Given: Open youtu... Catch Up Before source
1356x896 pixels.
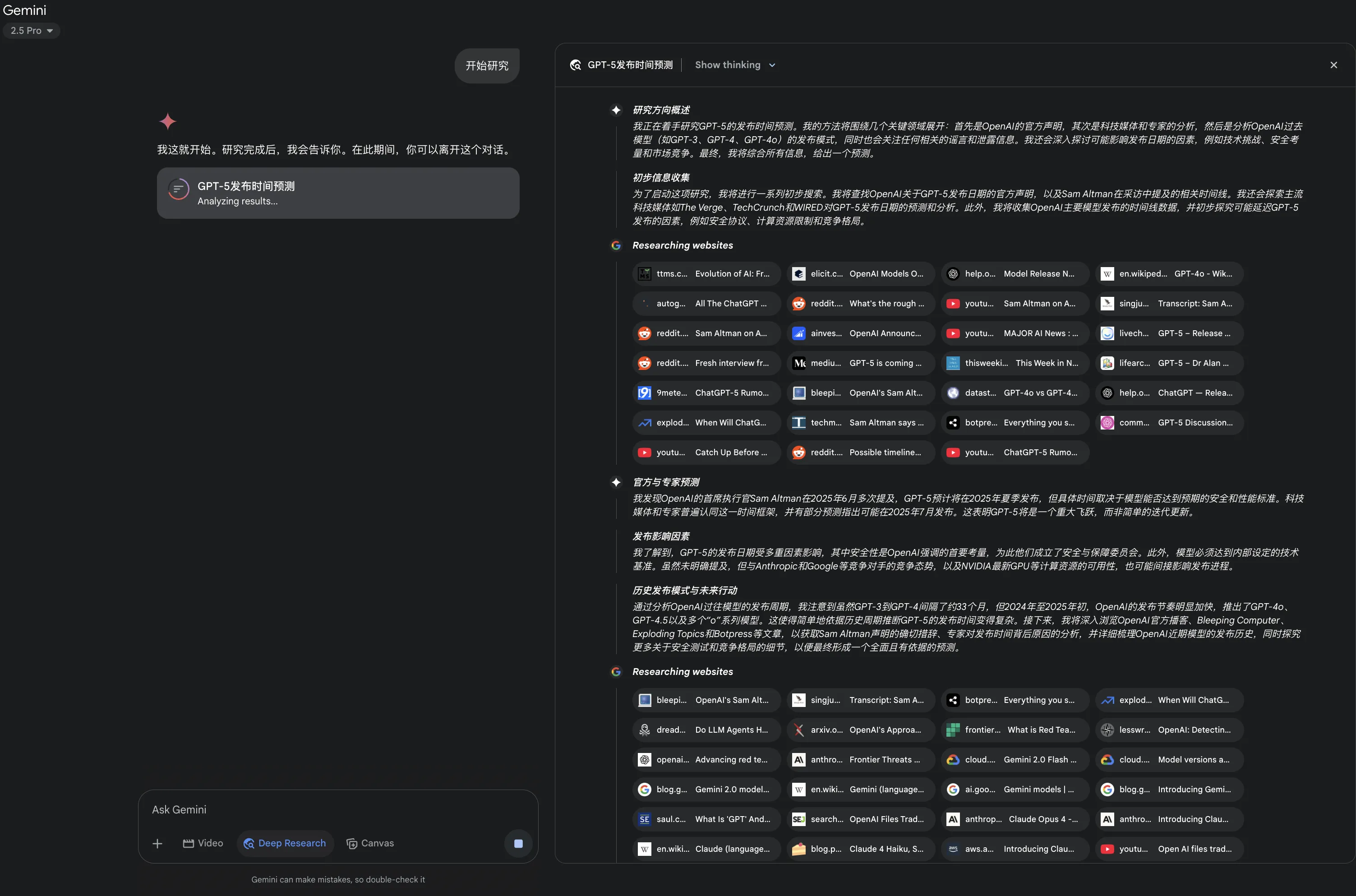Looking at the screenshot, I should [706, 452].
